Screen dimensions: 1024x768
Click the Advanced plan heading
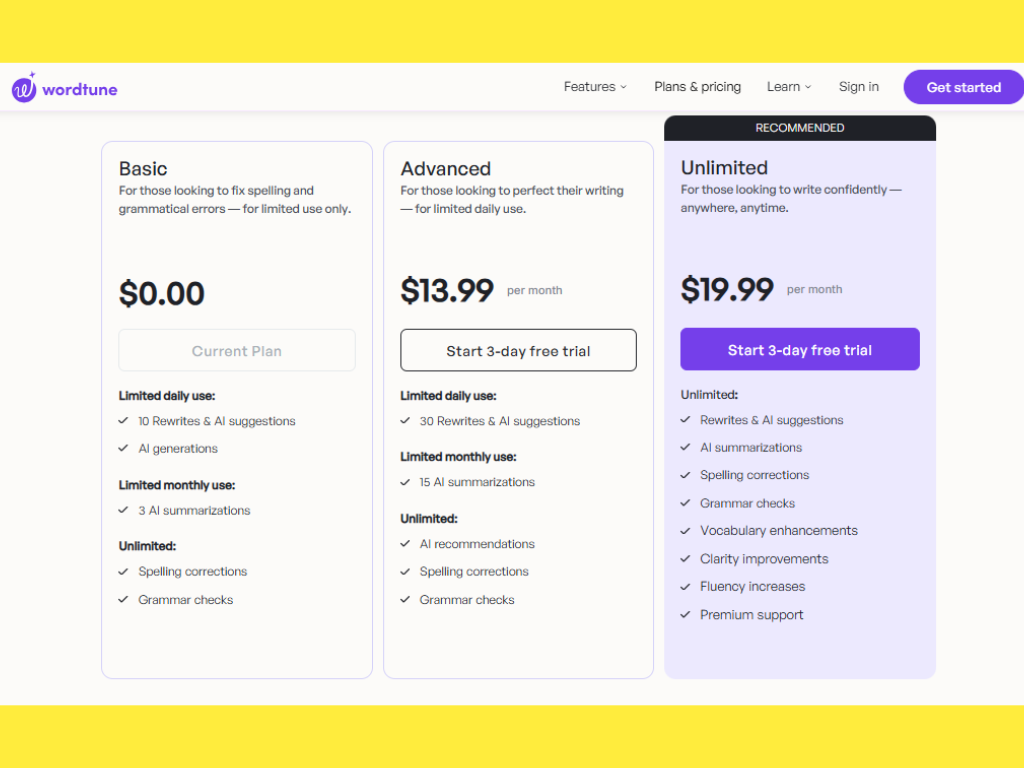[x=445, y=169]
